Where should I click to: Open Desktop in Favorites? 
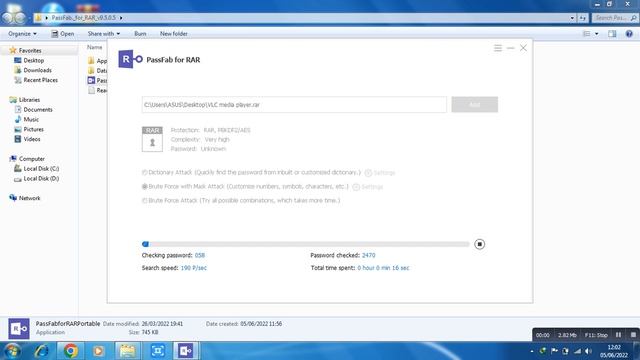pos(33,60)
